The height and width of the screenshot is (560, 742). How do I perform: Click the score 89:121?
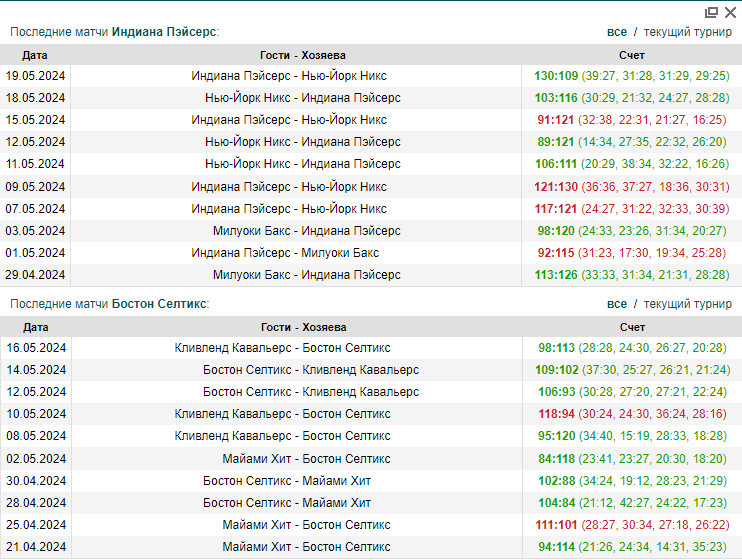(x=556, y=142)
